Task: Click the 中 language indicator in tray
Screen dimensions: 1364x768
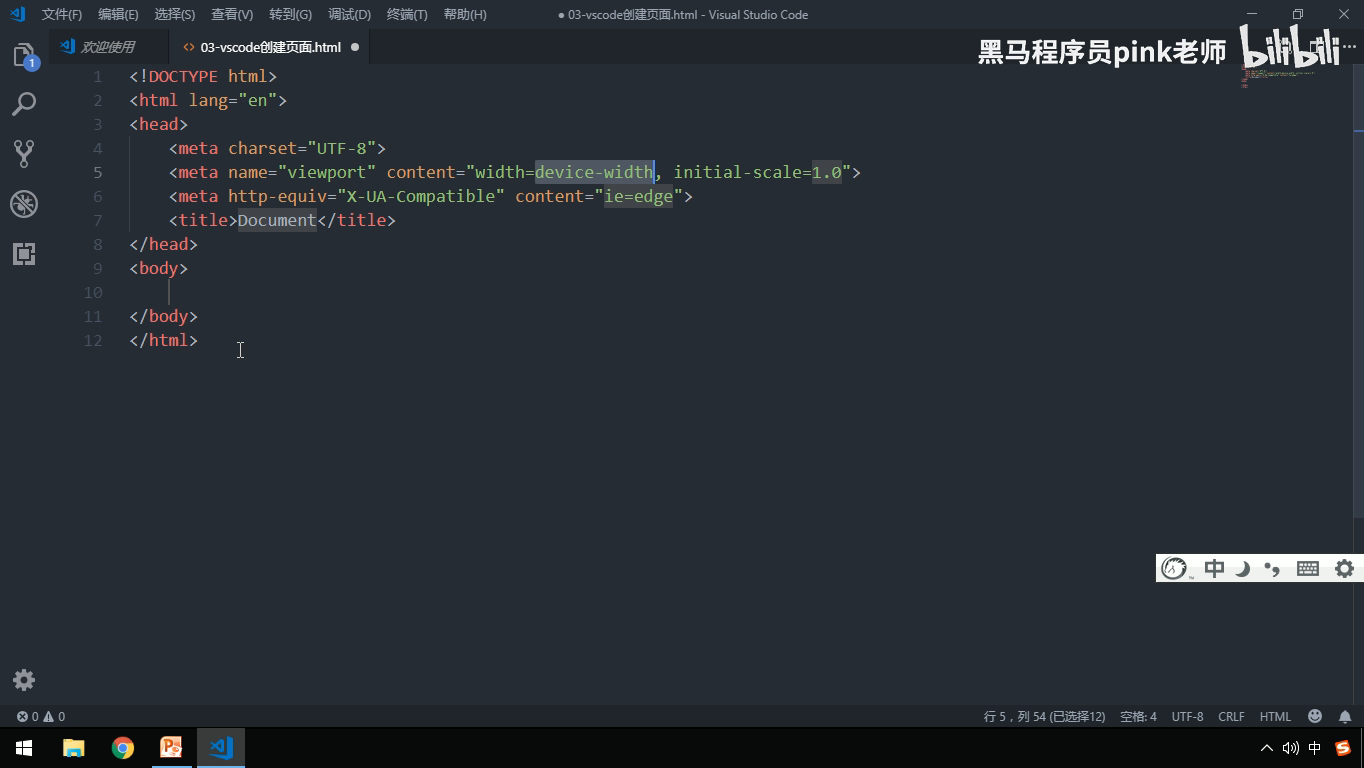Action: 1315,748
